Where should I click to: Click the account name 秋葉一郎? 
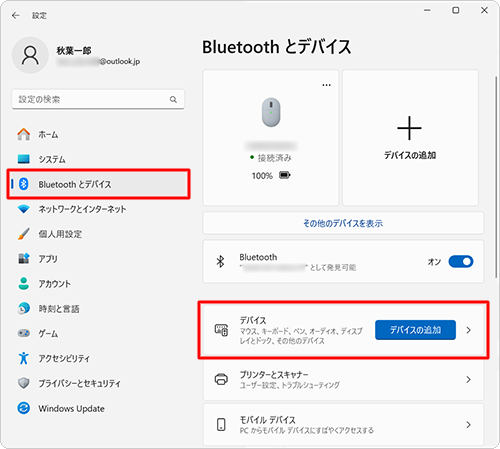74,50
